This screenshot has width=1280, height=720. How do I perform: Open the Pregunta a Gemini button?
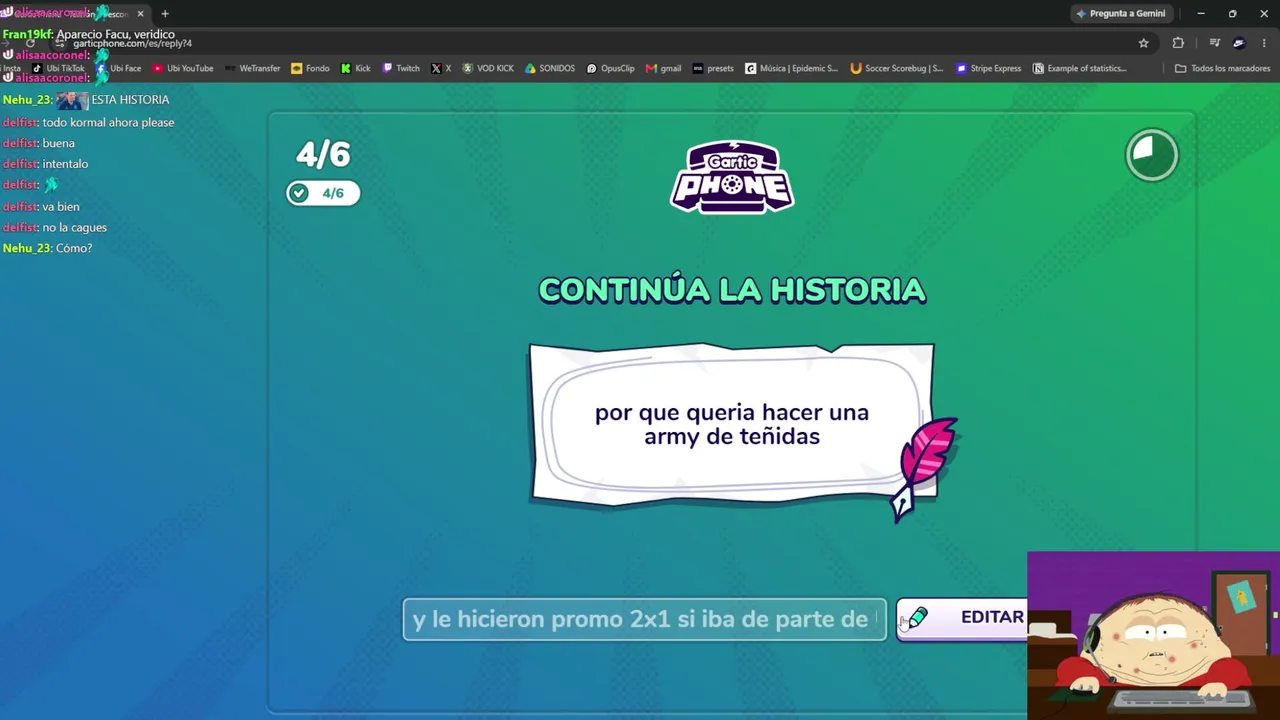1120,14
